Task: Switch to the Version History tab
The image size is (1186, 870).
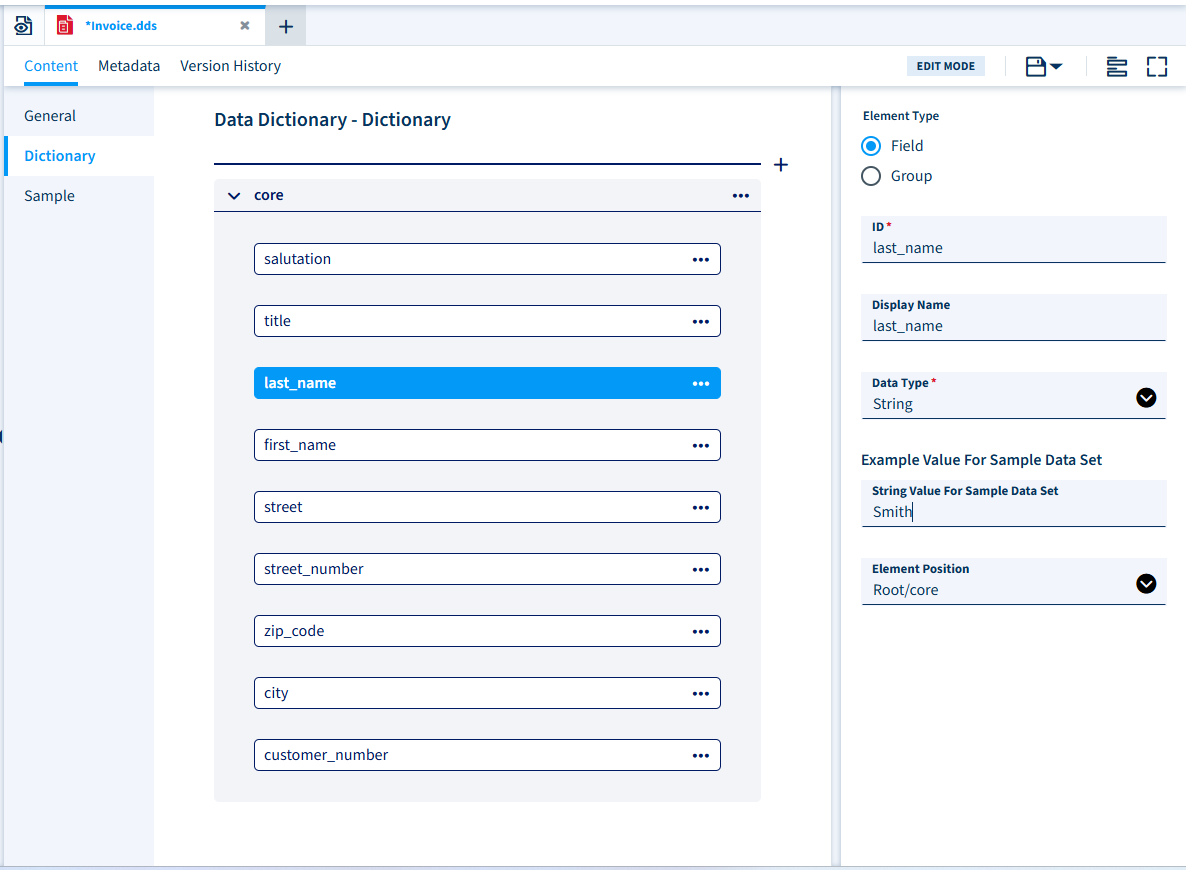Action: click(230, 66)
